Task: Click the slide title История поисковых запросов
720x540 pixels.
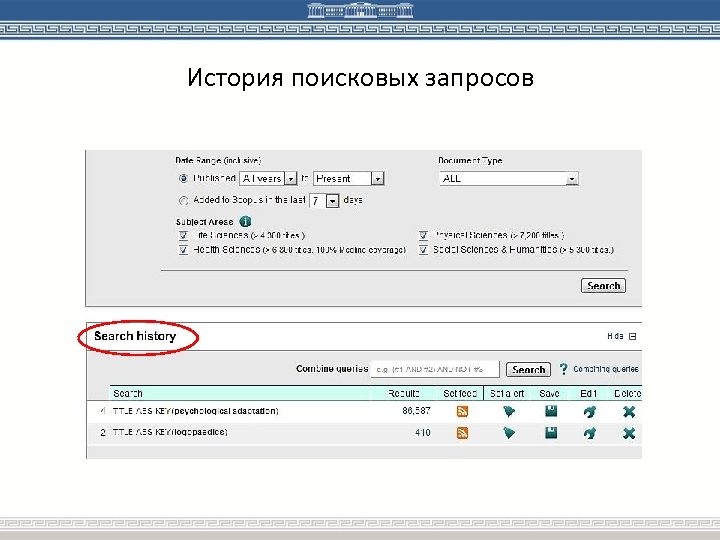Action: pos(360,77)
